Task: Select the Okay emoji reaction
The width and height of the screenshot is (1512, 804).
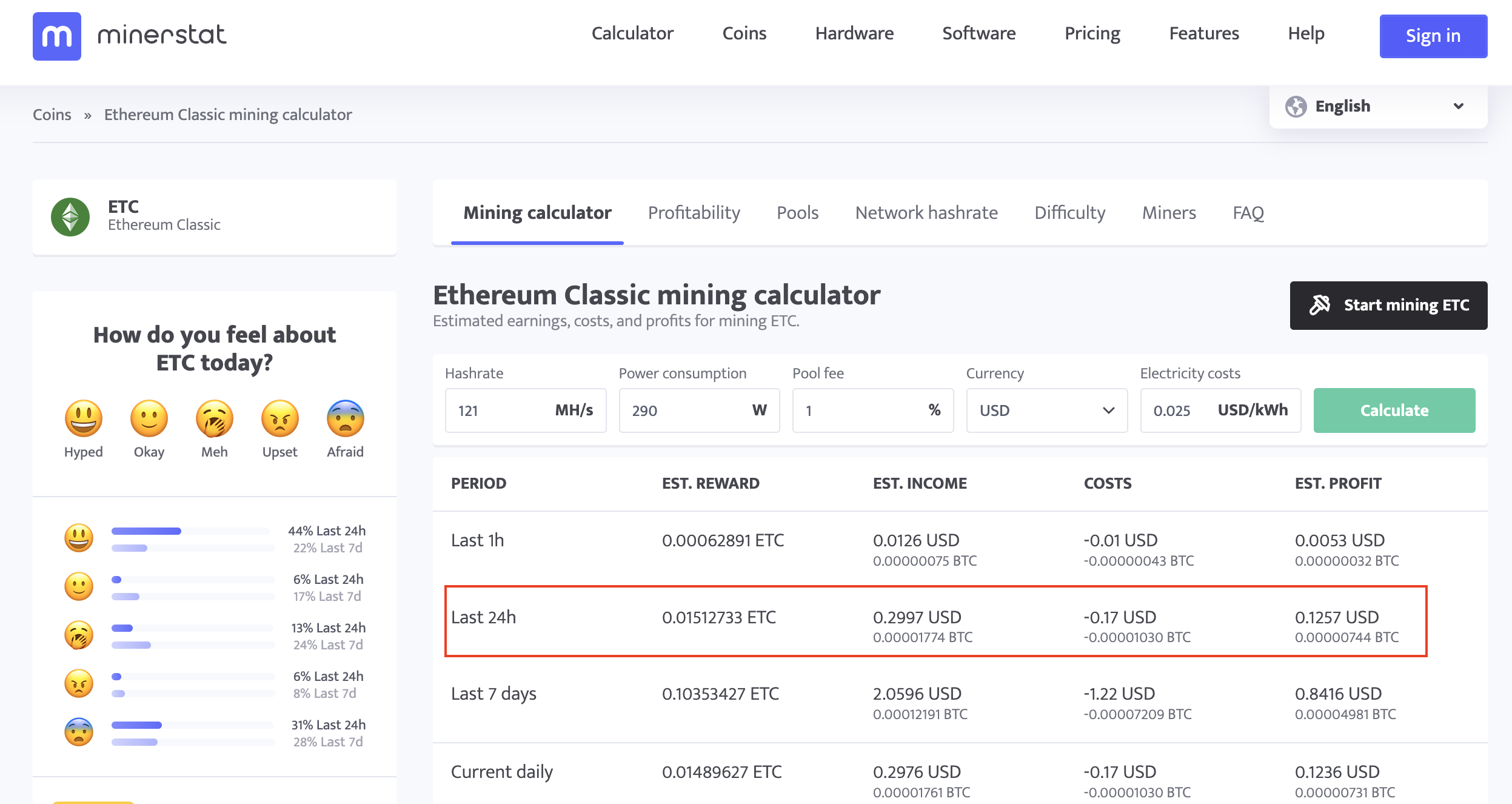Action: [x=149, y=419]
